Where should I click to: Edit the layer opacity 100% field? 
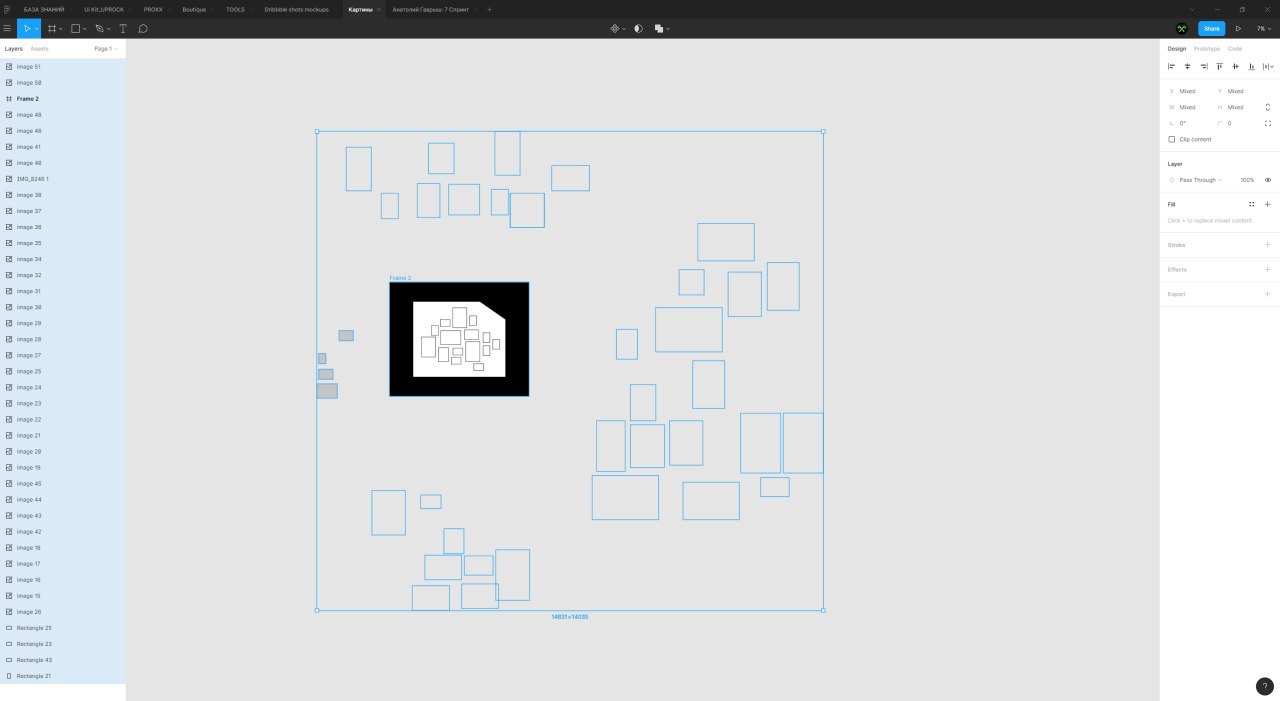(x=1247, y=180)
